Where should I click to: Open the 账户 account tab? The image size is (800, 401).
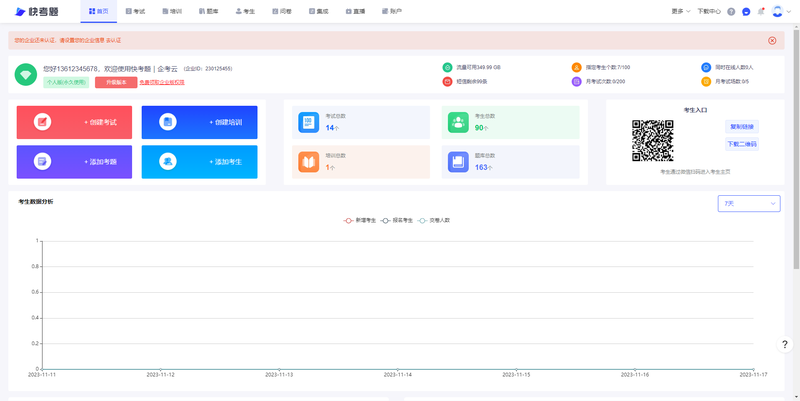tap(392, 11)
